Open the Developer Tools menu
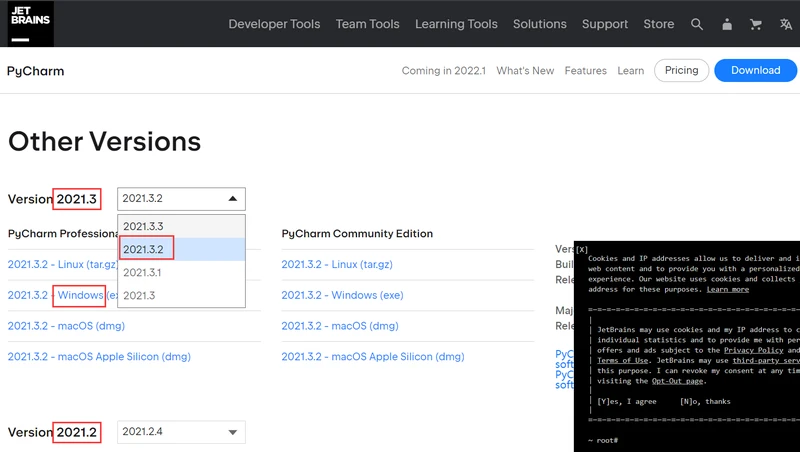This screenshot has width=800, height=452. point(273,24)
